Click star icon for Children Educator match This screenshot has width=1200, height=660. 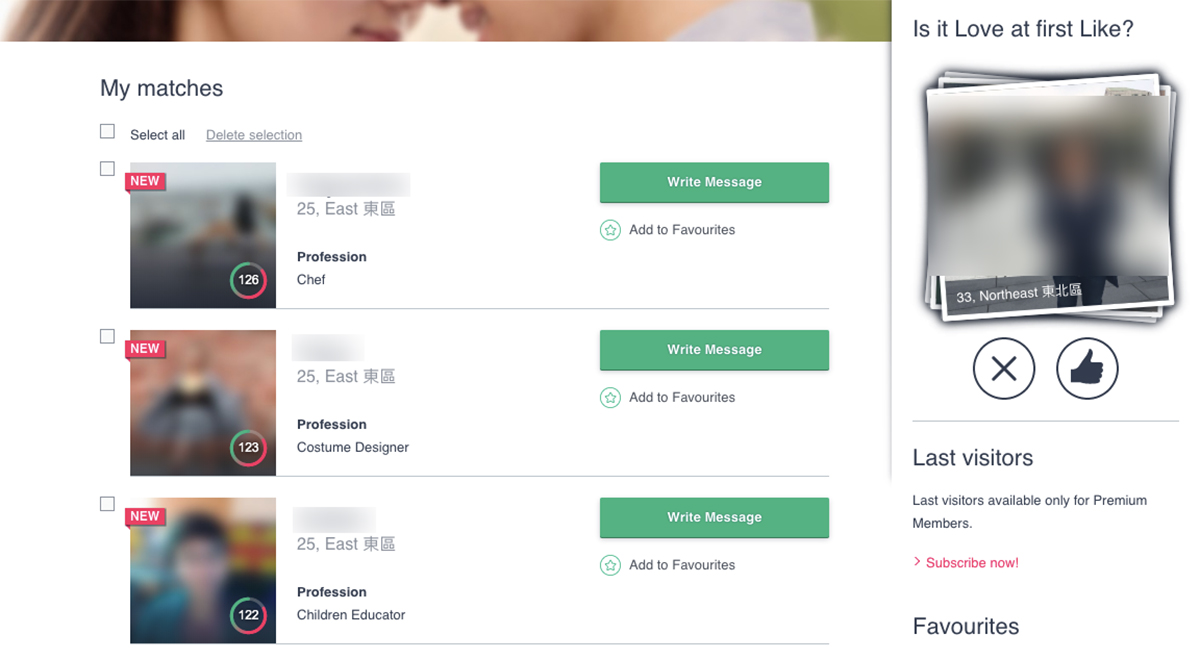pyautogui.click(x=610, y=565)
